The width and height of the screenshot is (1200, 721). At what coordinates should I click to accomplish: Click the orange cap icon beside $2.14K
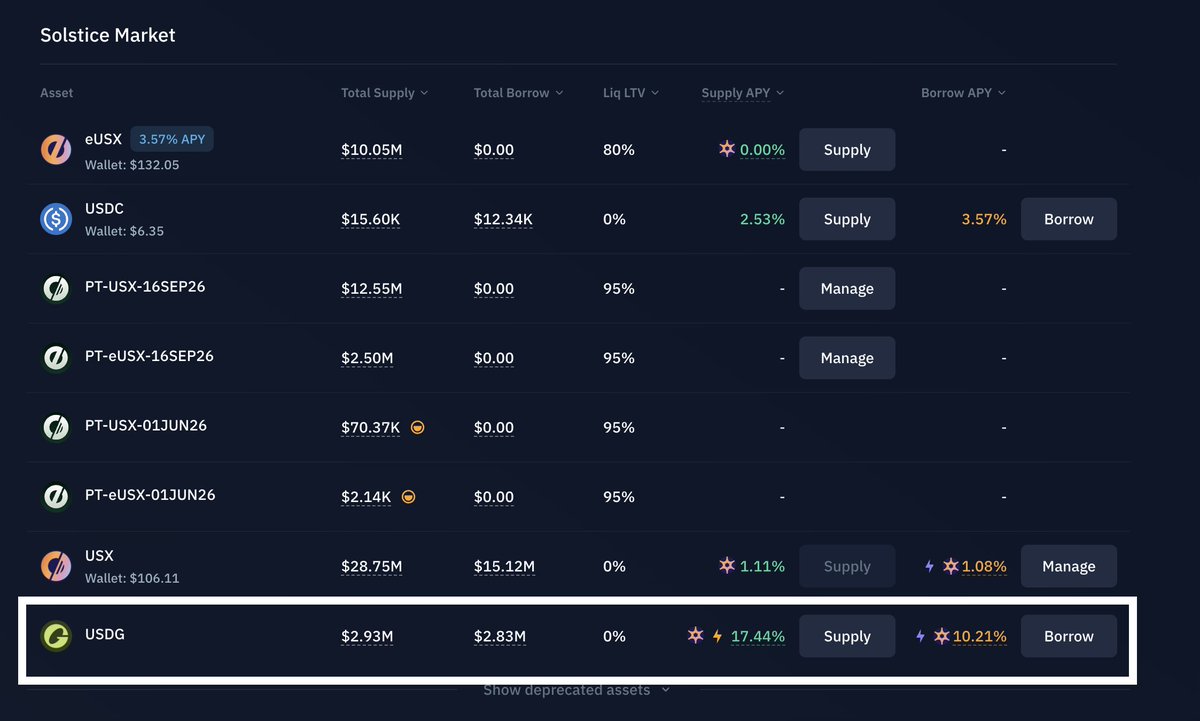[408, 497]
